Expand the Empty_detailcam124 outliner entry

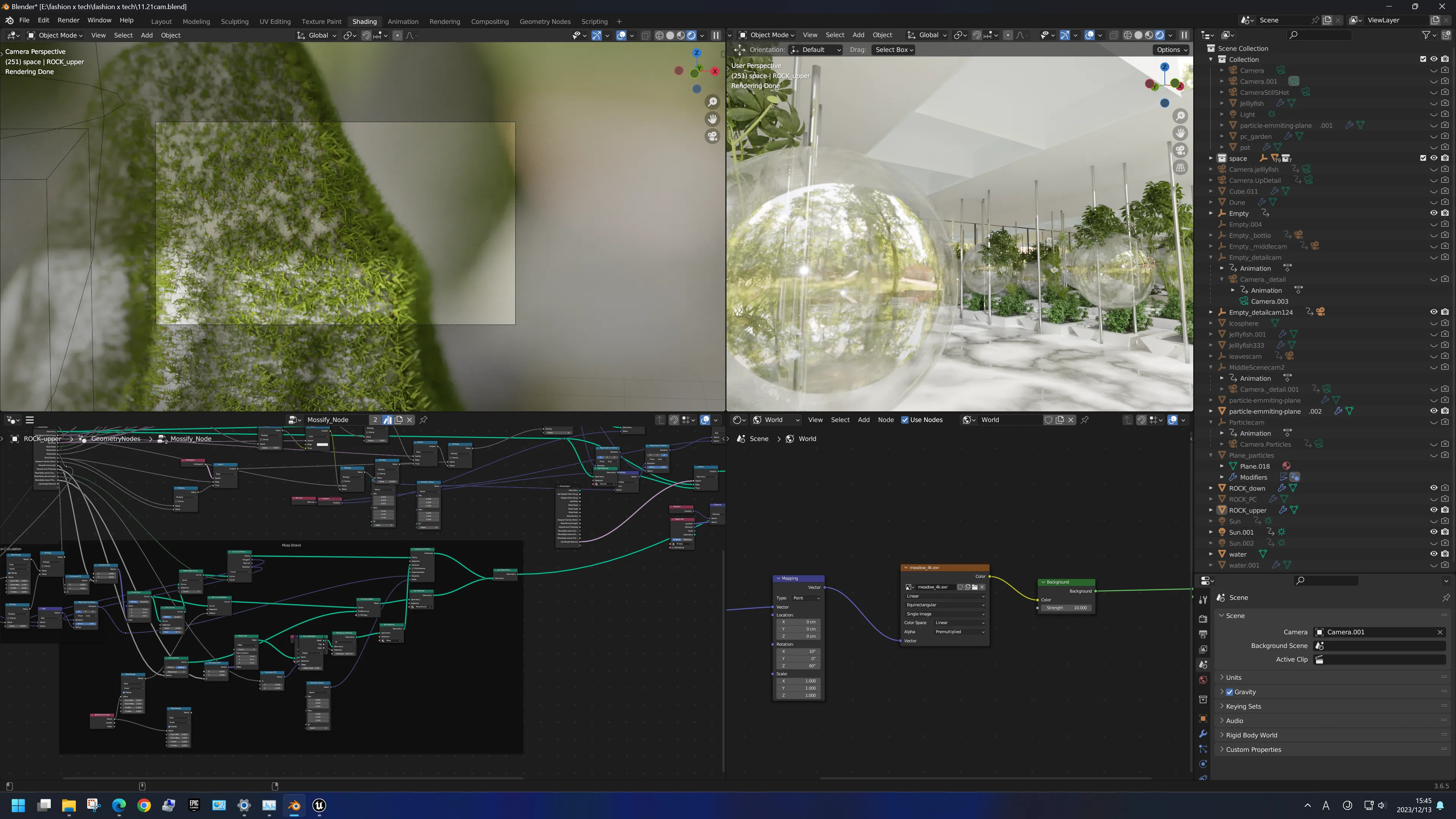click(1211, 312)
